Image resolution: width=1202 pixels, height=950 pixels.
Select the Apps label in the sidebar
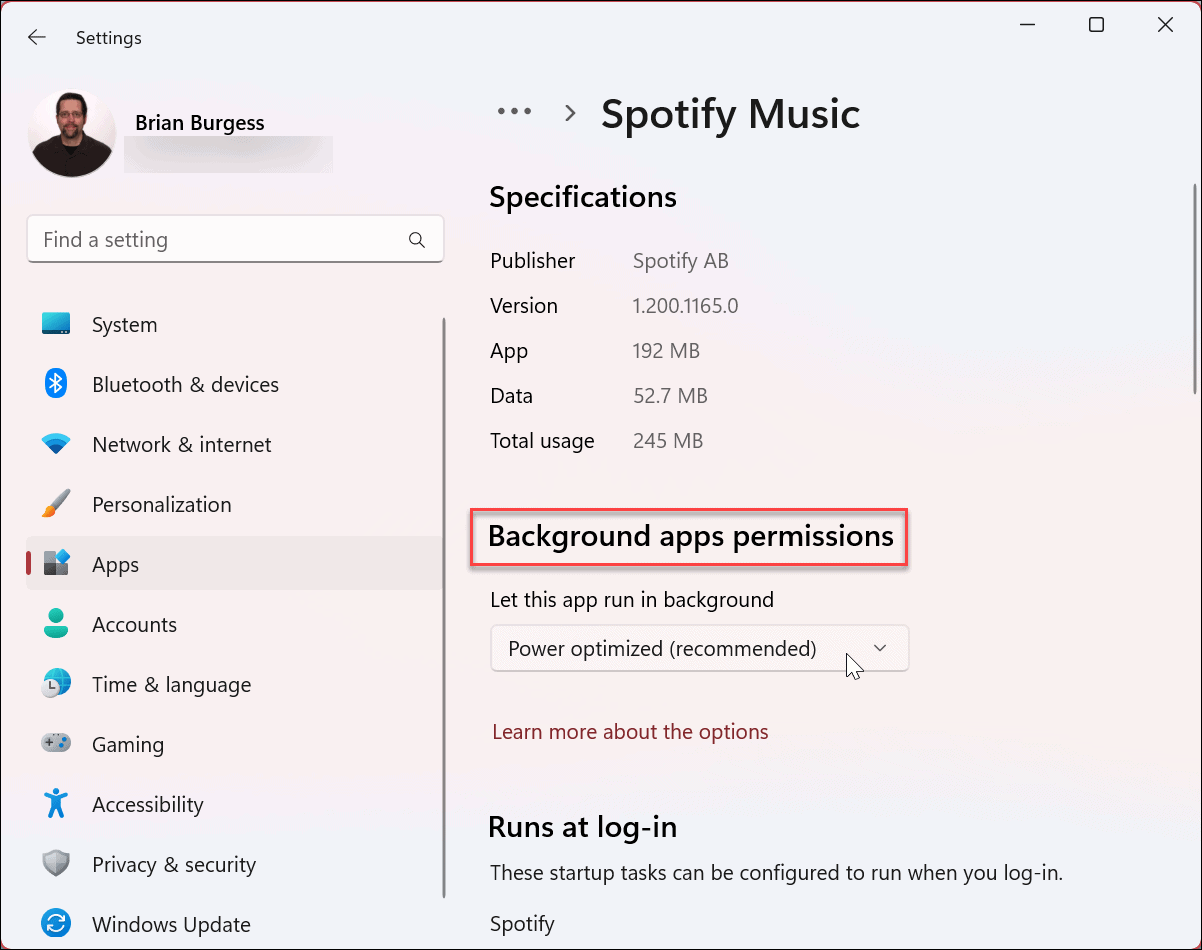tap(115, 565)
